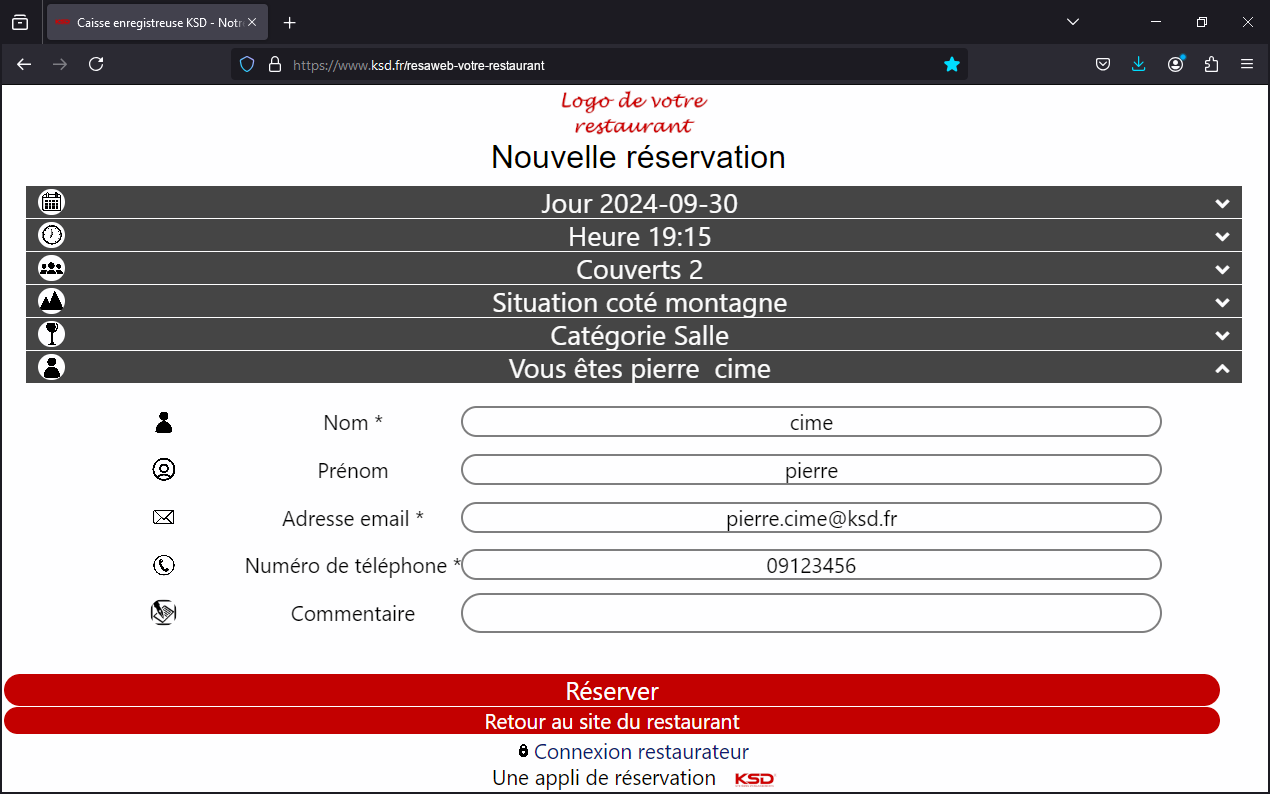Expand the Jour 2024-09-30 section chevron
The image size is (1270, 794).
[x=1222, y=203]
